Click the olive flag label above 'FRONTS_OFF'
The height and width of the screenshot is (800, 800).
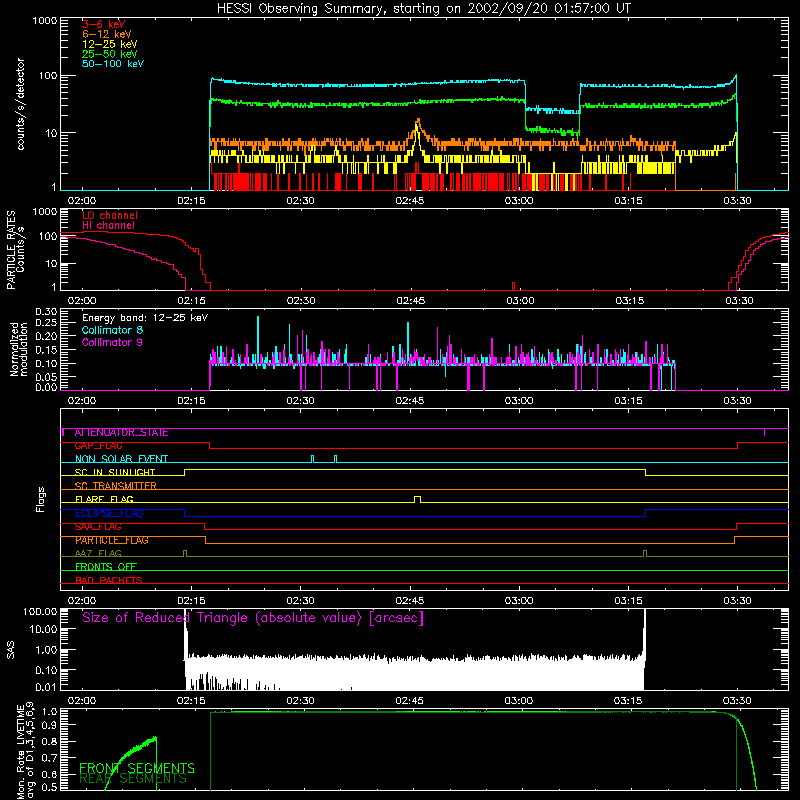coord(98,554)
